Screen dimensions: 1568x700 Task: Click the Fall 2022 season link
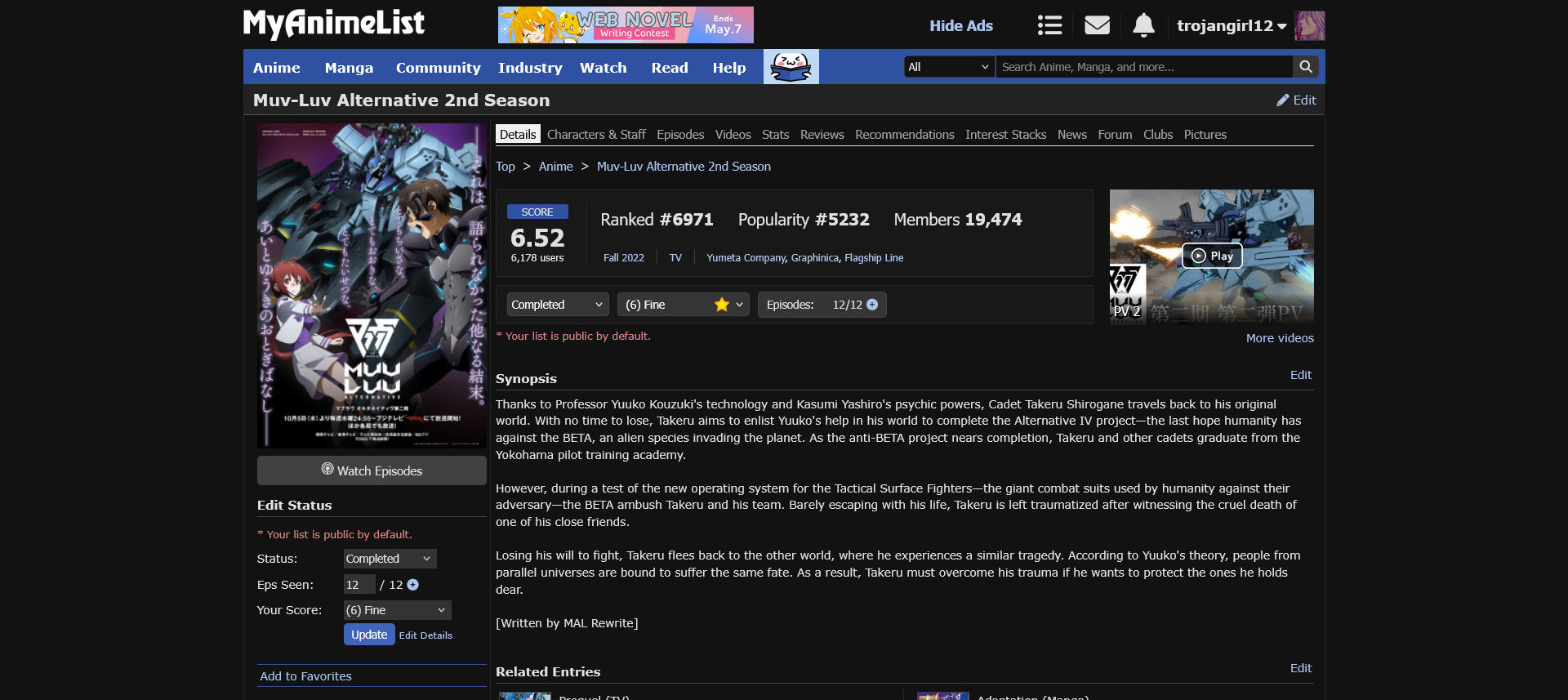click(623, 257)
